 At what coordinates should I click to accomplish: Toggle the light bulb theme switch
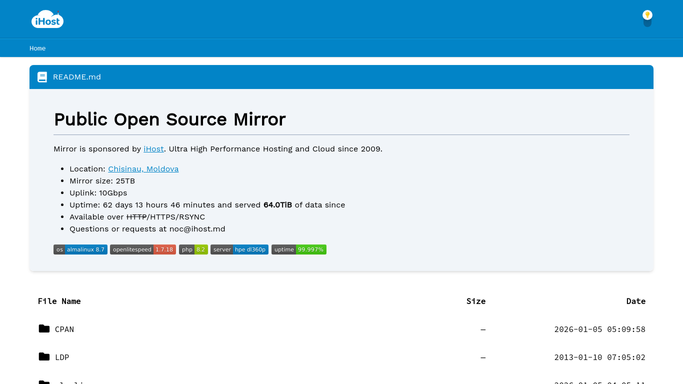pos(647,18)
